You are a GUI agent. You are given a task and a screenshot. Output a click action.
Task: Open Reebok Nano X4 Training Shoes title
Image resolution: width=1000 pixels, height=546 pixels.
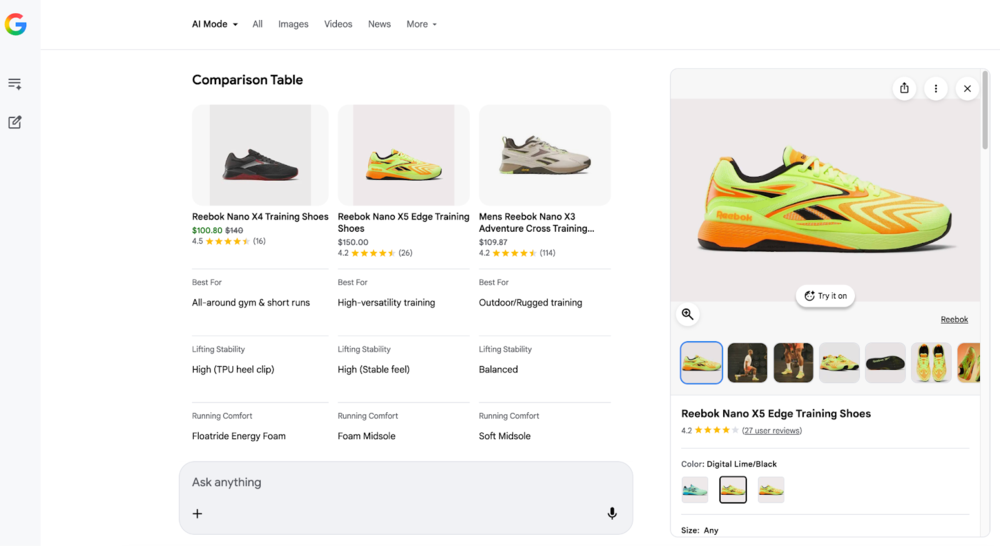click(x=260, y=217)
